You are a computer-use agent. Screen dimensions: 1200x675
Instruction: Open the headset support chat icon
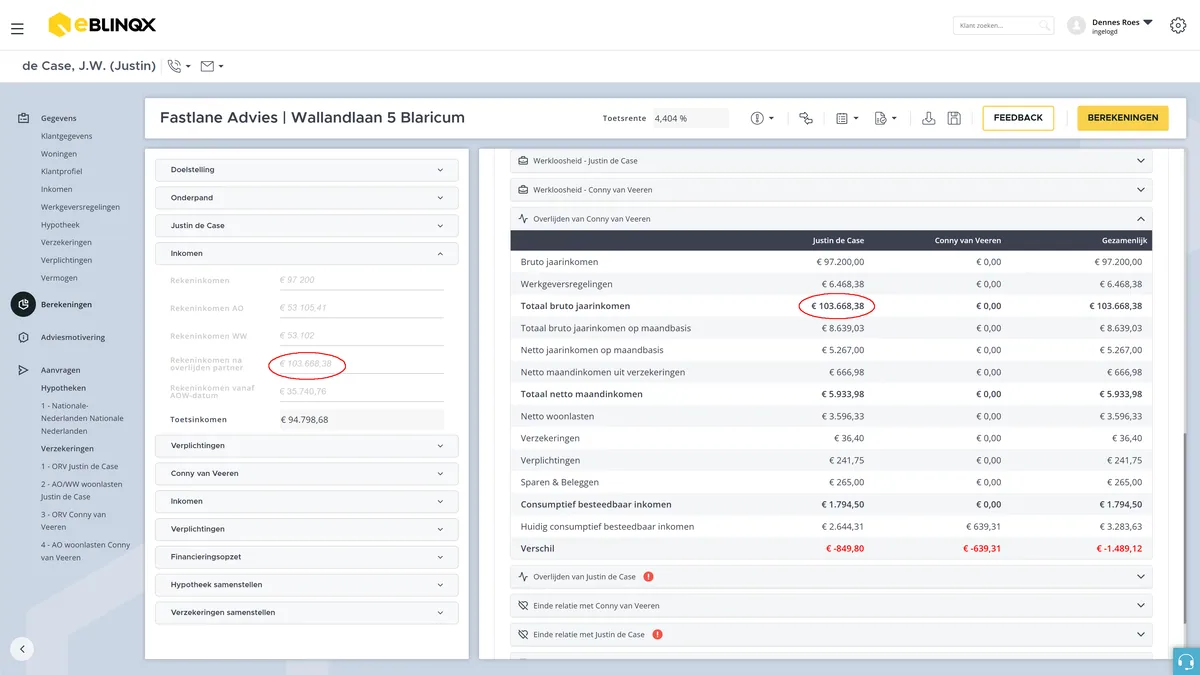pyautogui.click(x=1186, y=661)
